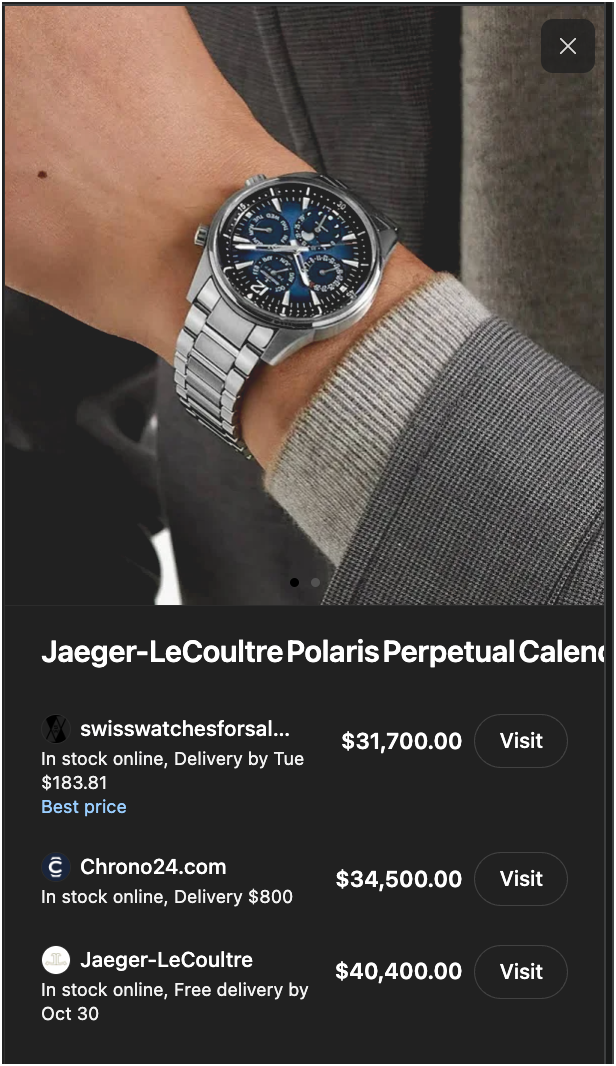
Task: Click the Chrono24 Delivery $800 stock text
Action: pyautogui.click(x=167, y=897)
